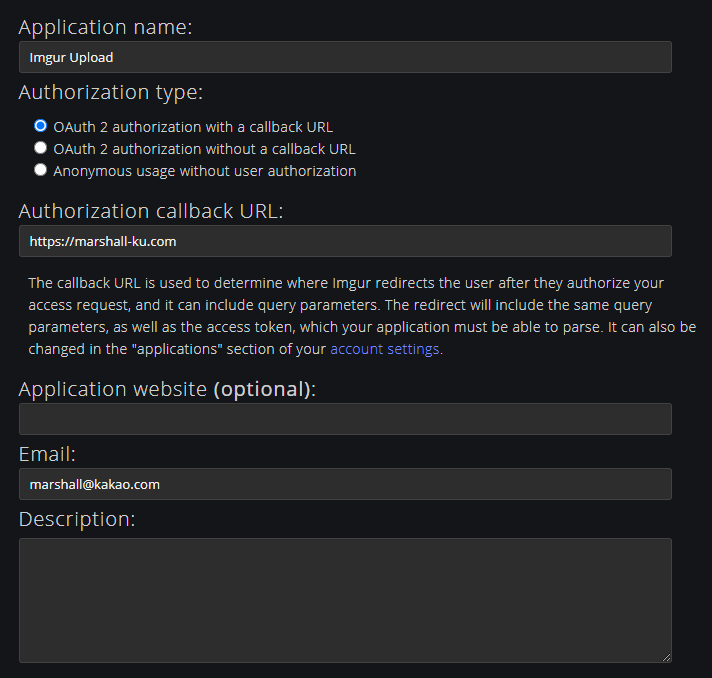The height and width of the screenshot is (678, 712).
Task: Select OAuth 2 without a callback URL radio button
Action: pyautogui.click(x=41, y=148)
